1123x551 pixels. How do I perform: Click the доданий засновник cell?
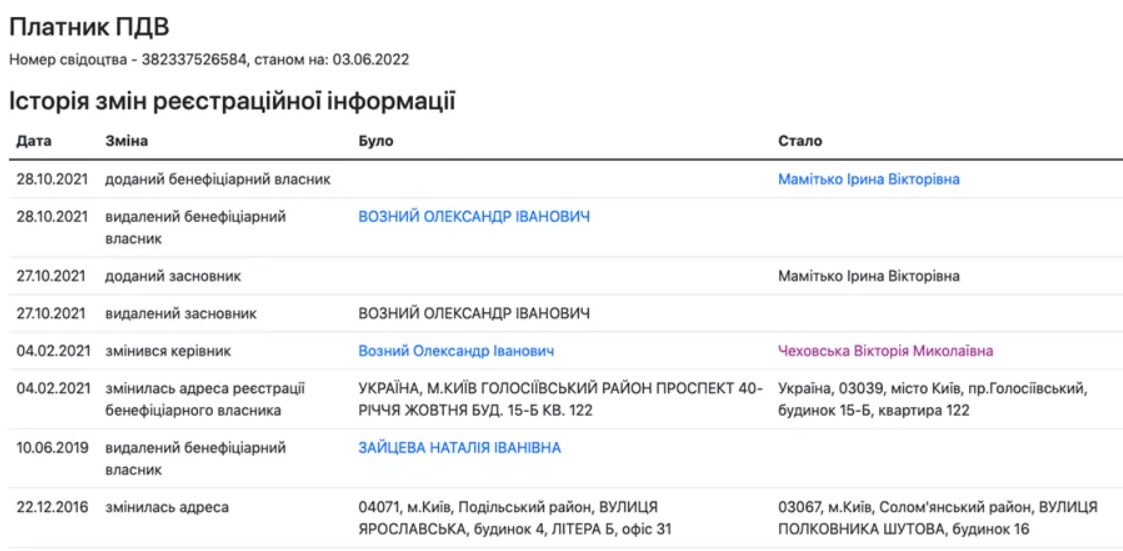(x=173, y=275)
